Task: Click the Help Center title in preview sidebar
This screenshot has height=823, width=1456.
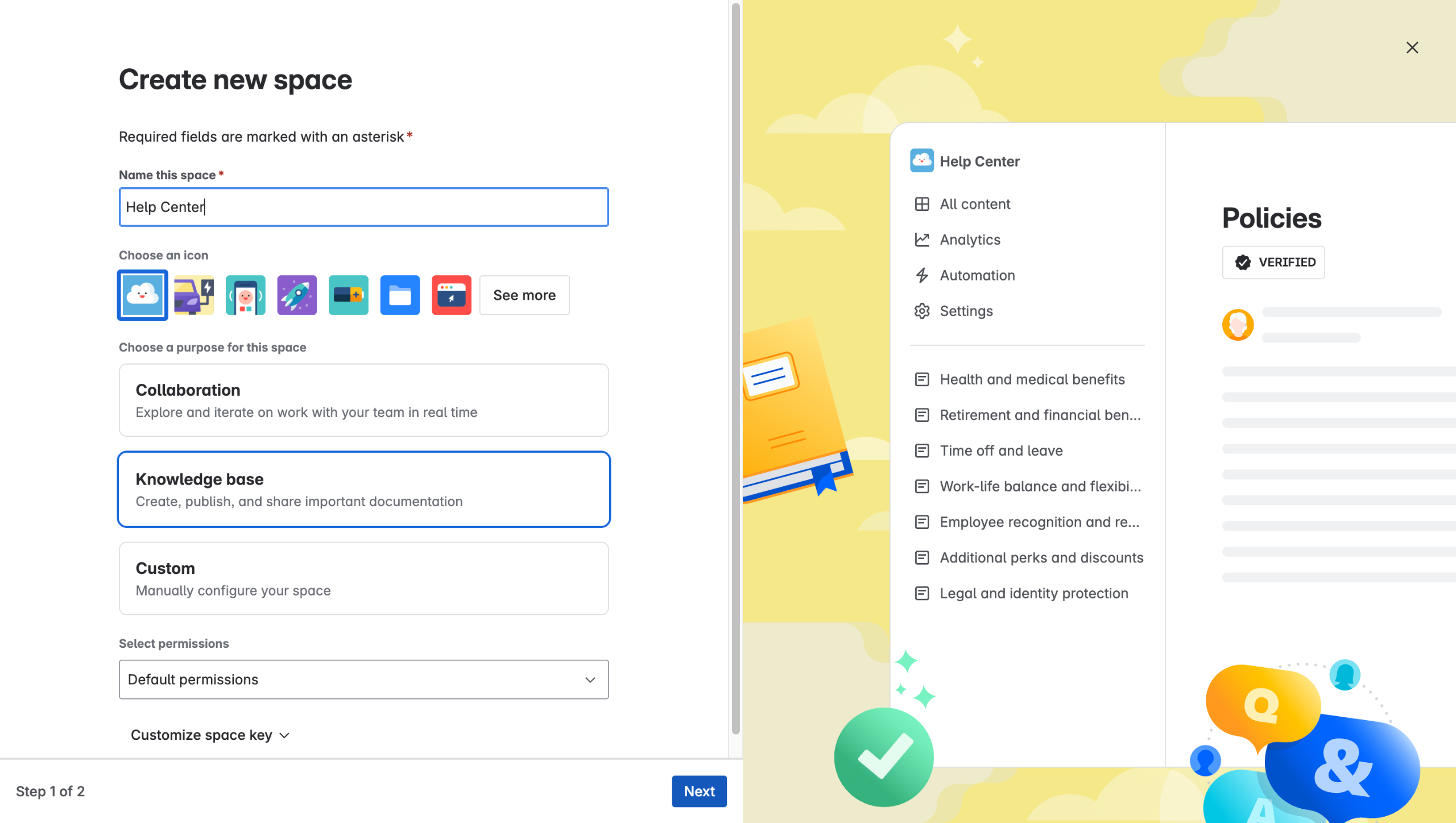Action: pyautogui.click(x=979, y=162)
